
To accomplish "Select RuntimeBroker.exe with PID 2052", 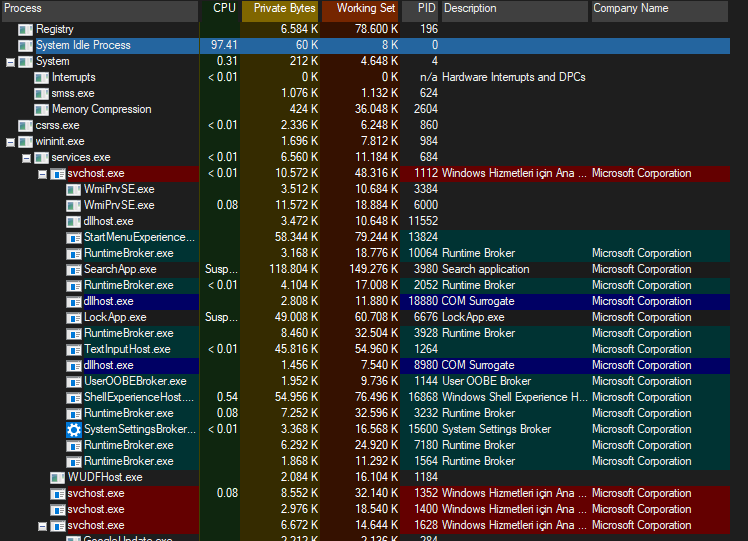I will pos(128,285).
